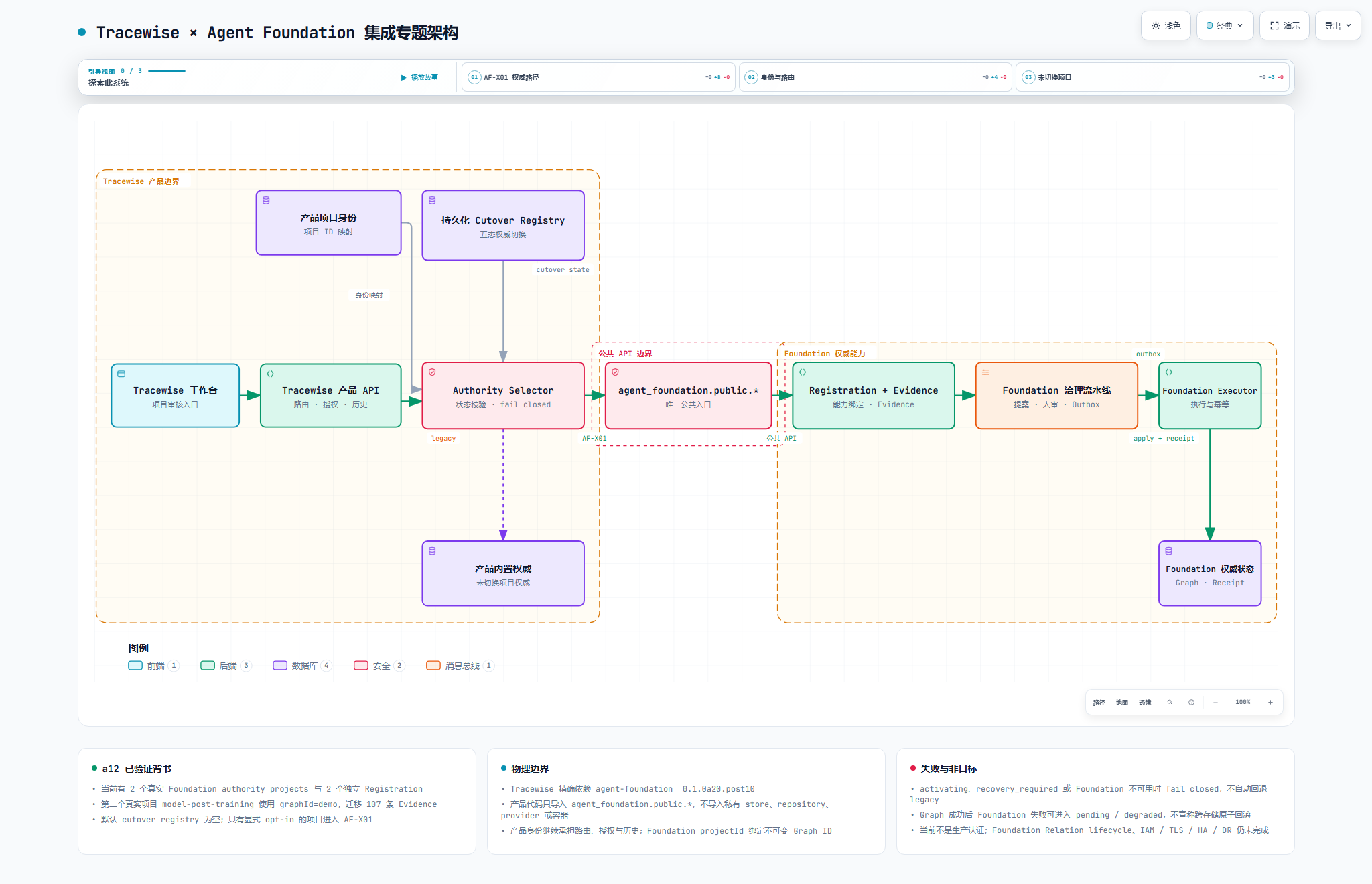Viewport: 1372px width, 884px height.
Task: Select the 01 AF-X01 权威路径 step
Action: point(598,77)
